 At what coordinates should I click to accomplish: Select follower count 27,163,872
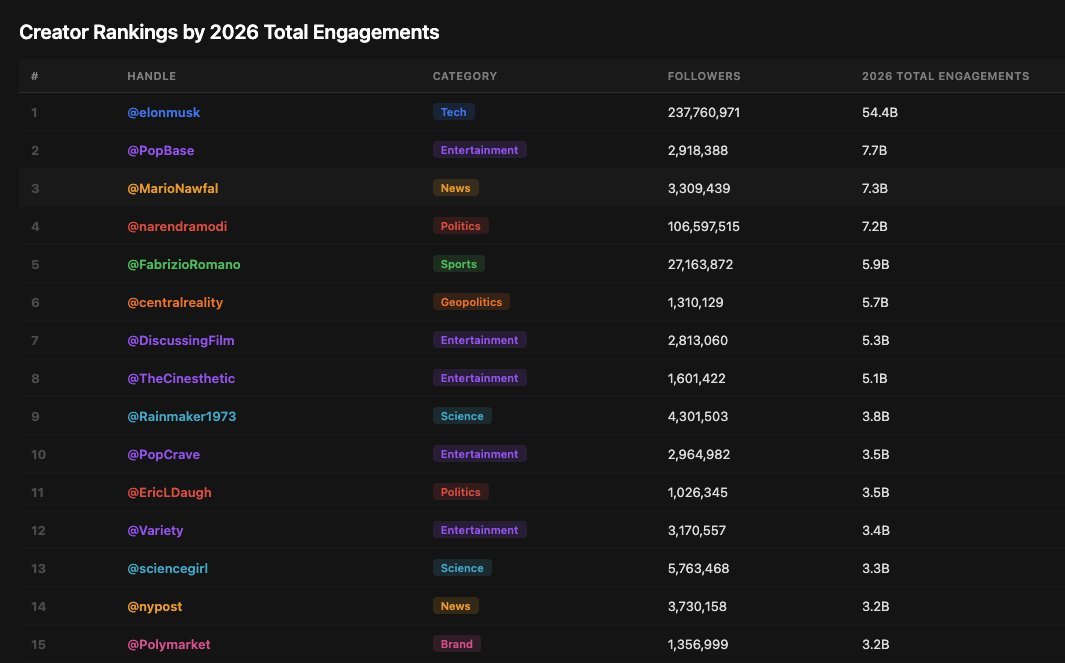(x=700, y=265)
